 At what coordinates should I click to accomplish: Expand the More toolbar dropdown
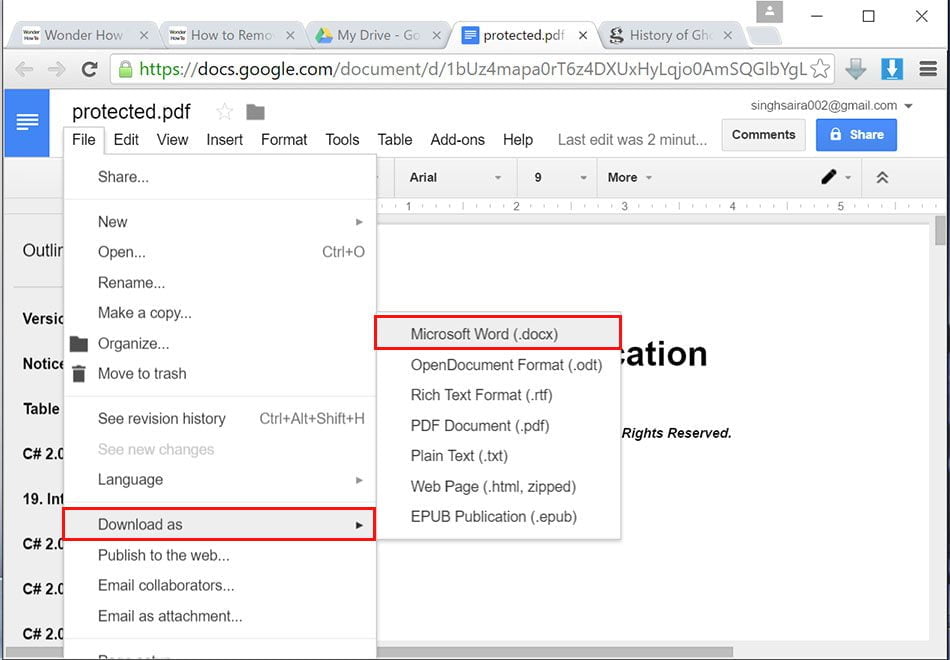point(630,178)
